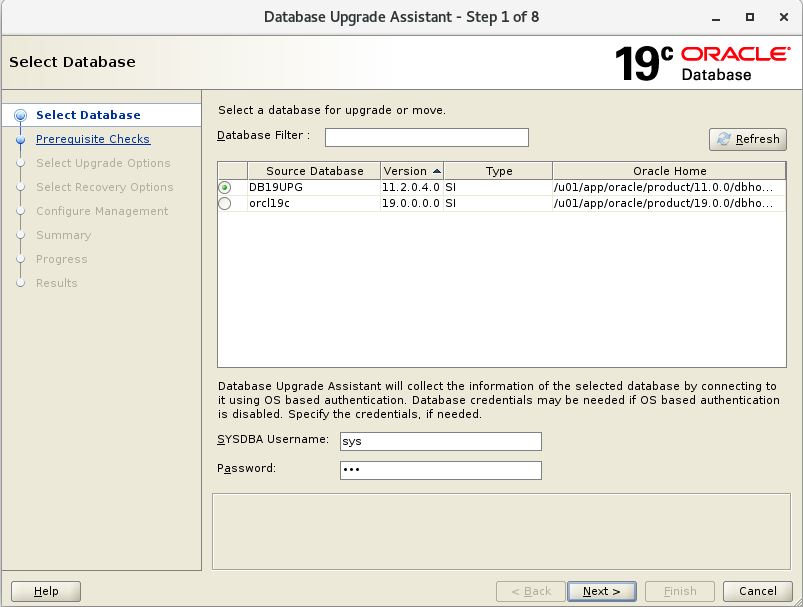Viewport: 803px width, 607px height.
Task: Click the SYSDBA Username field
Action: 440,441
